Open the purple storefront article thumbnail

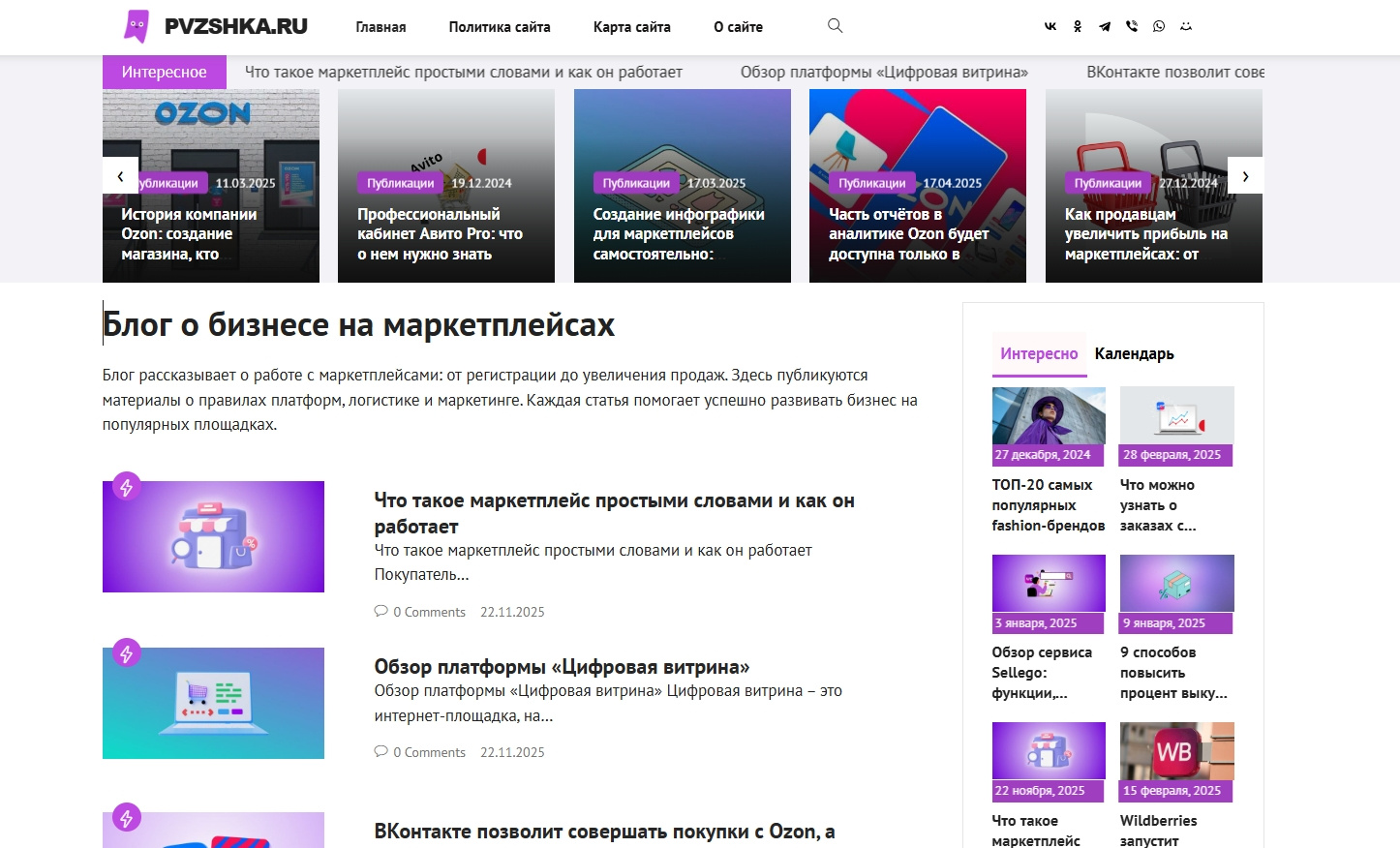tap(213, 536)
